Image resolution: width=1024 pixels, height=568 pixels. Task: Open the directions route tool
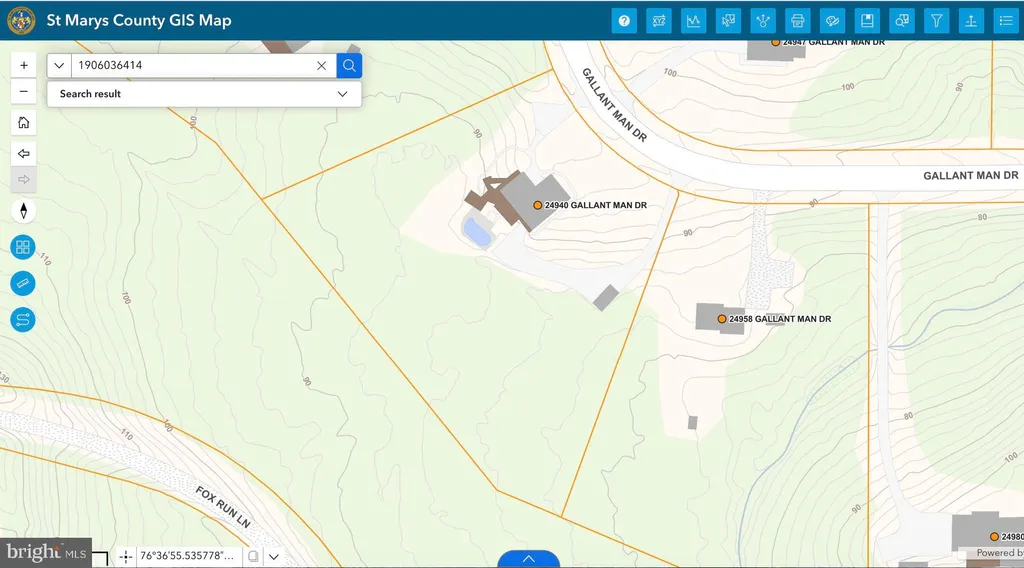click(x=23, y=320)
